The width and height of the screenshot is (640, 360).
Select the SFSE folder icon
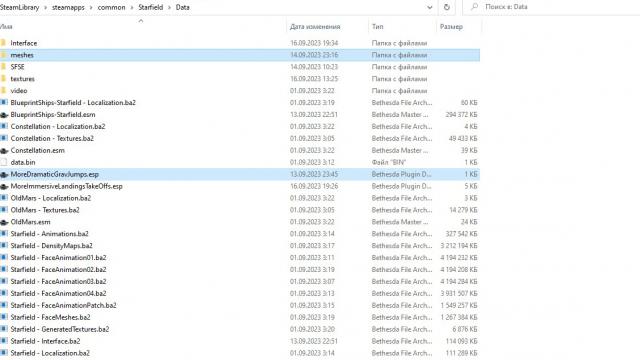(3, 67)
